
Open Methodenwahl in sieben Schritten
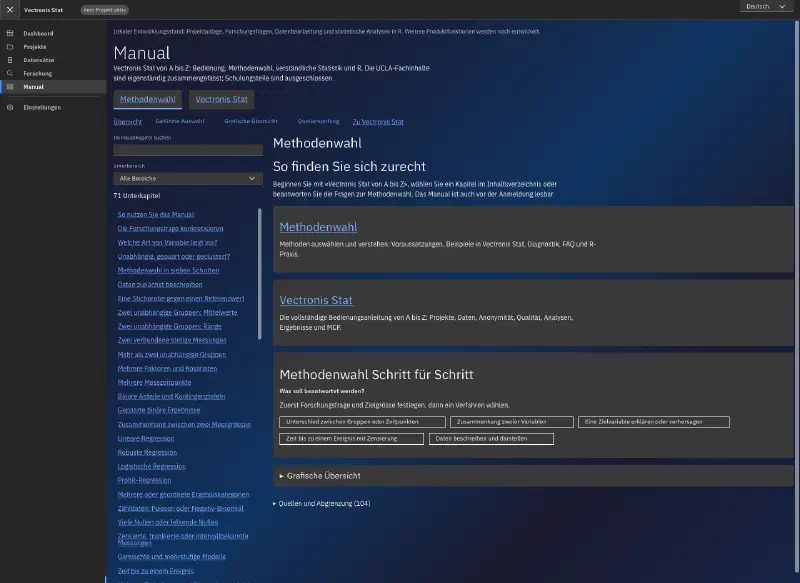coord(168,270)
